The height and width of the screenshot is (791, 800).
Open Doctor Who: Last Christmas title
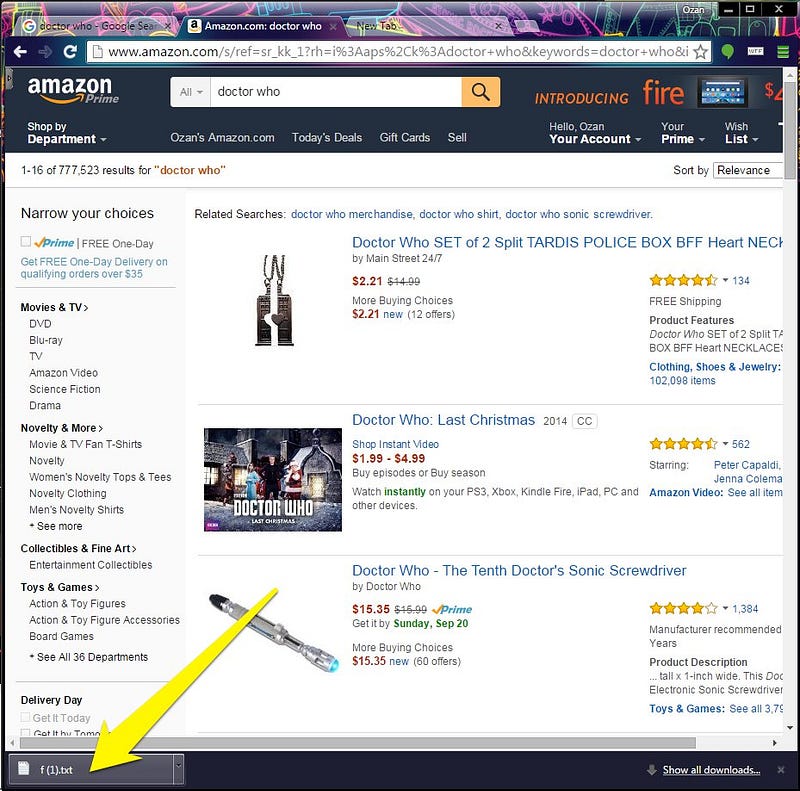tap(443, 420)
